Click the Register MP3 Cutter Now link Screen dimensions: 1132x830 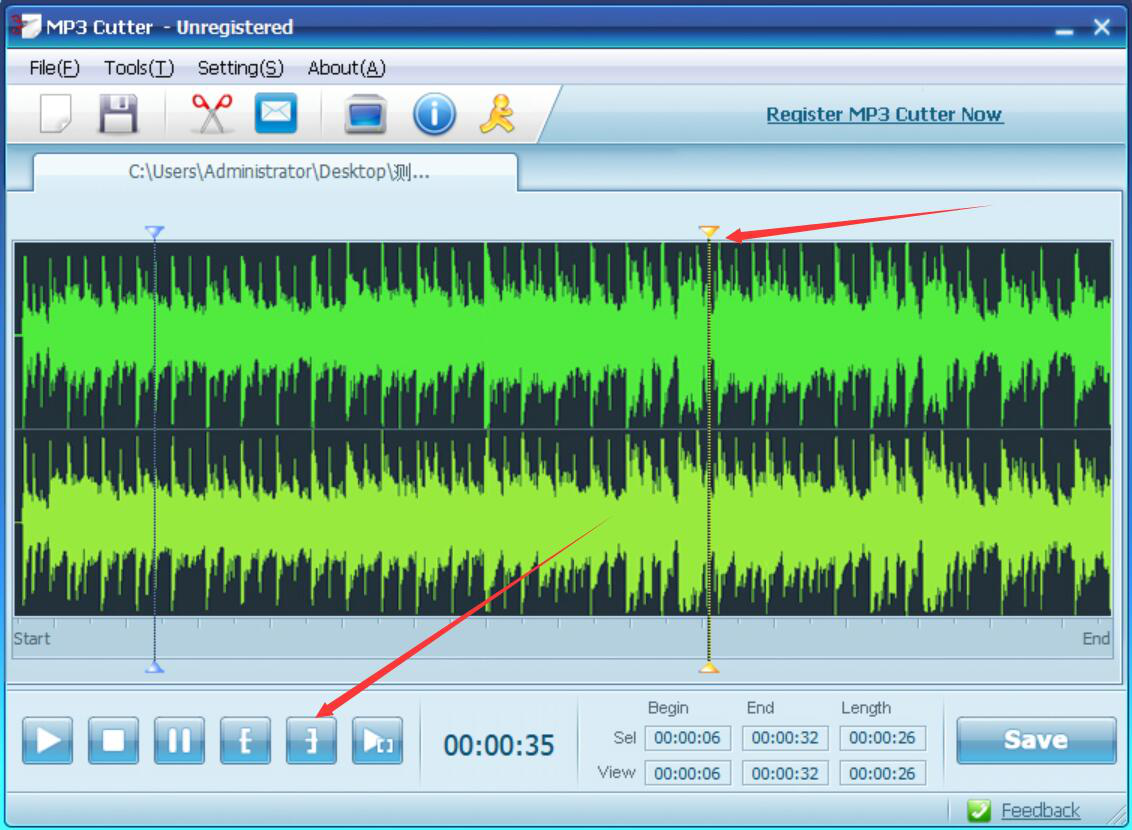(884, 114)
